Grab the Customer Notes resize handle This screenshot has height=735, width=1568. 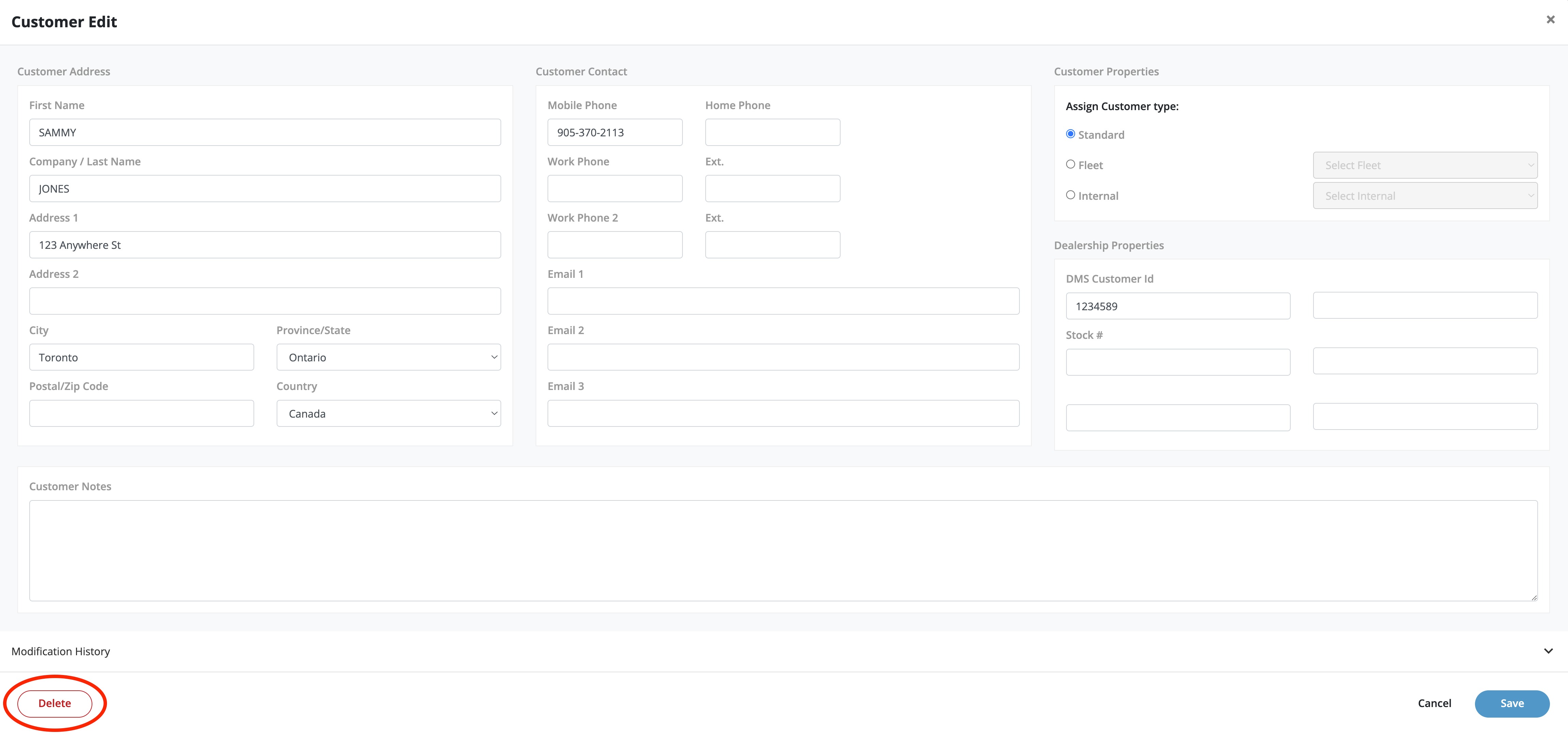(x=1534, y=597)
